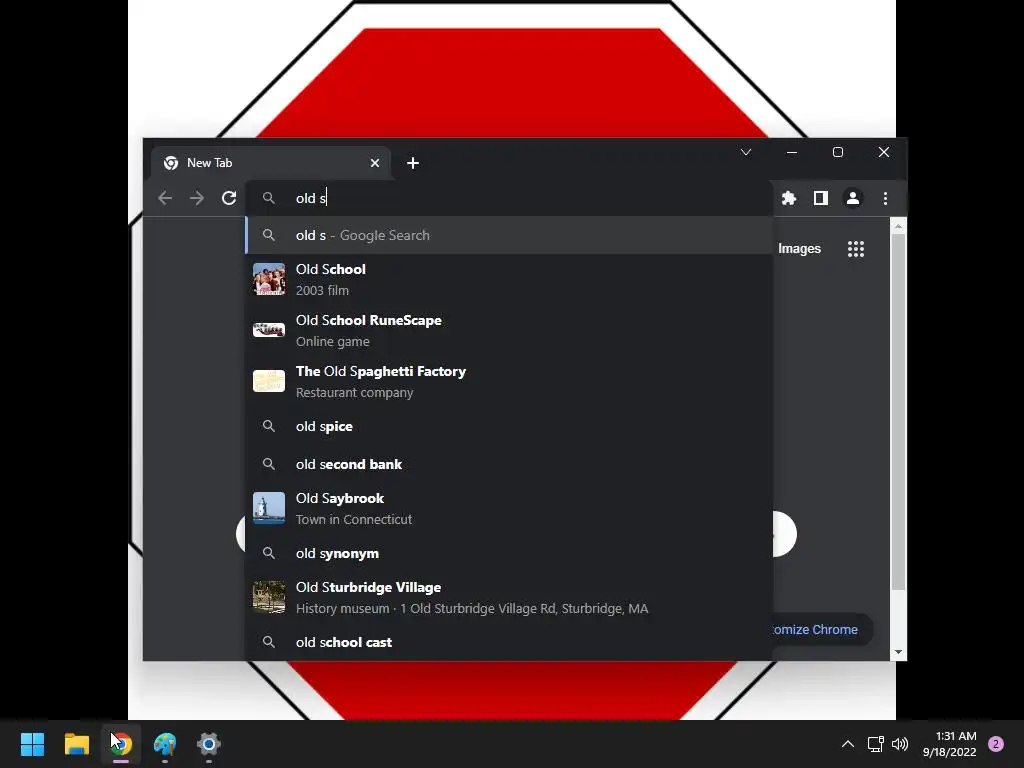Screen dimensions: 1024x768
Task: Open the Extensions puzzle icon
Action: point(789,198)
